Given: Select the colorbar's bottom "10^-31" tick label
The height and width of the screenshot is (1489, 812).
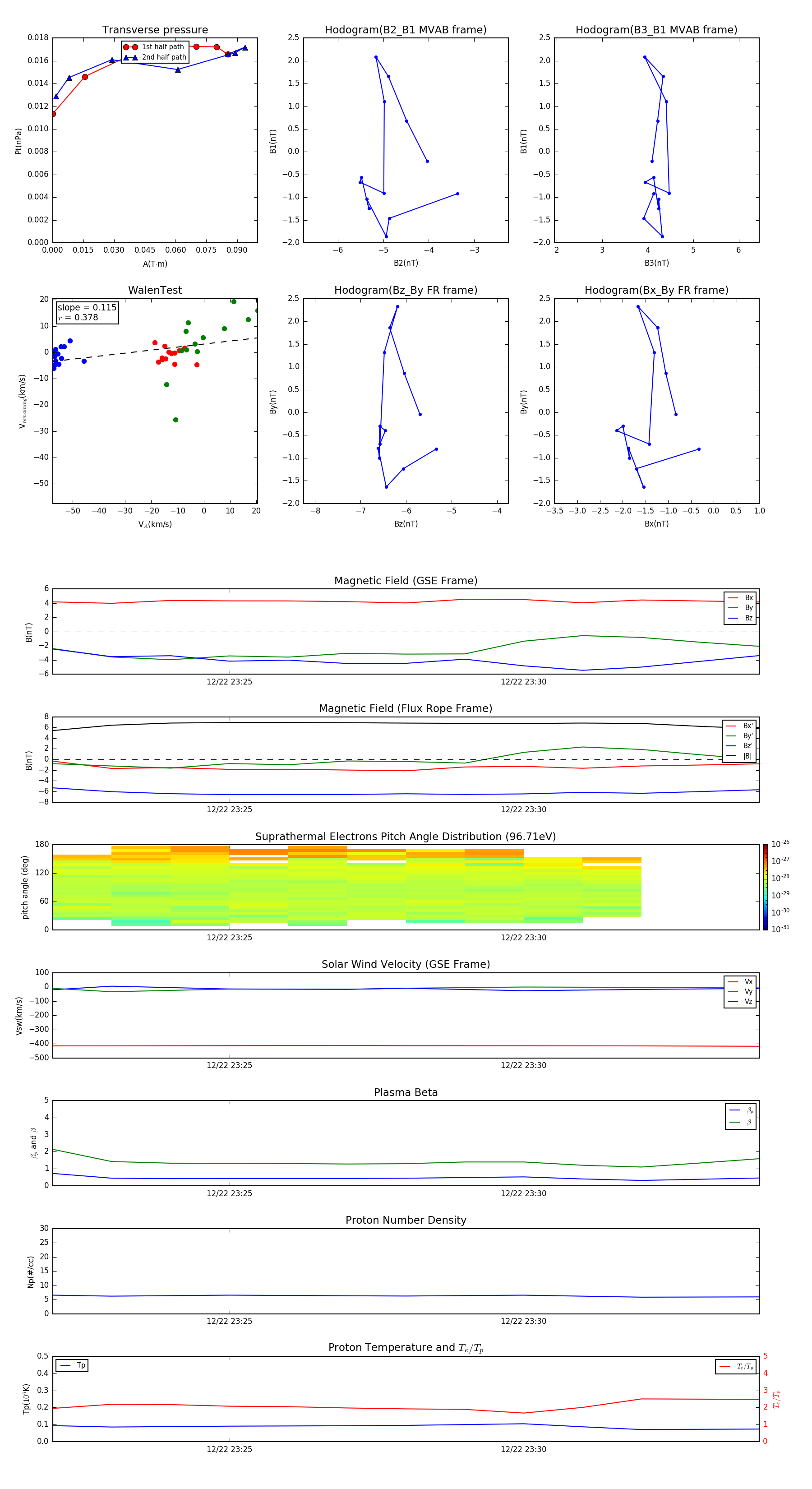Looking at the screenshot, I should [x=780, y=929].
